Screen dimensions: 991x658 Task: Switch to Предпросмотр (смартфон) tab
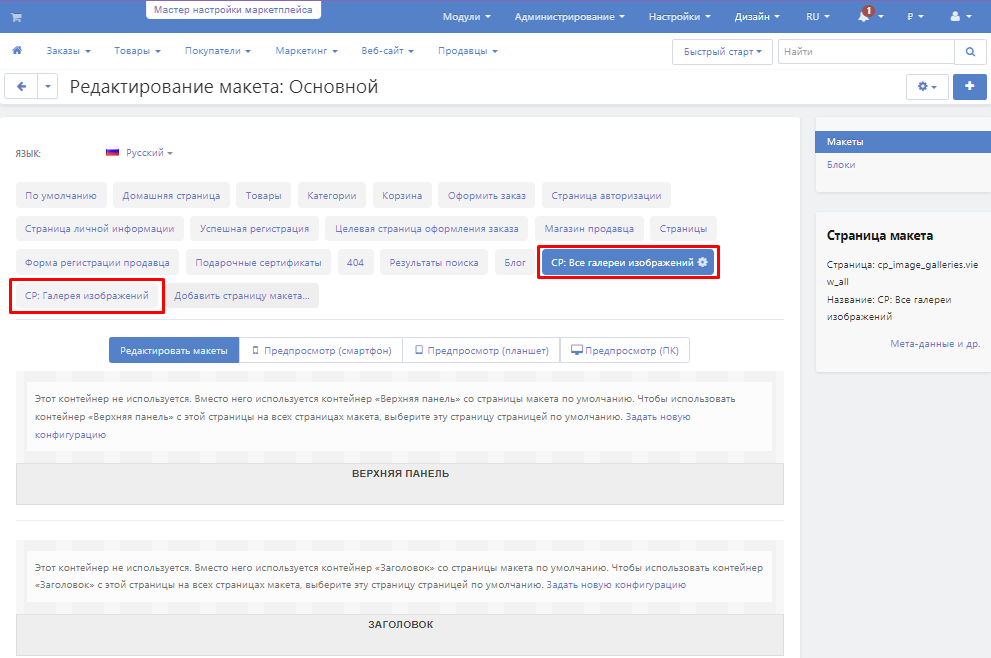321,350
